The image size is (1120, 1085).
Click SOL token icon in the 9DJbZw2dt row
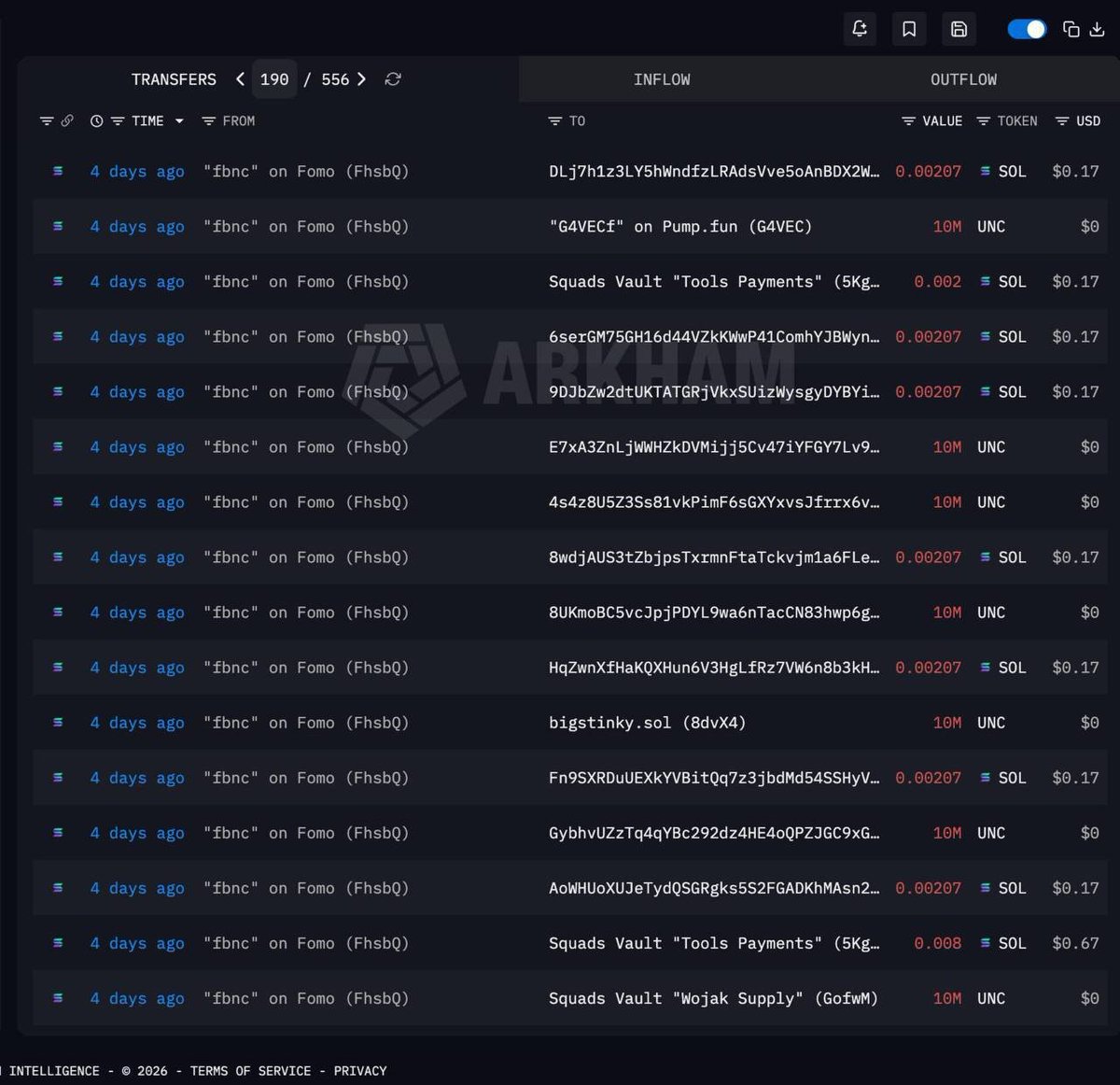pyautogui.click(x=985, y=391)
